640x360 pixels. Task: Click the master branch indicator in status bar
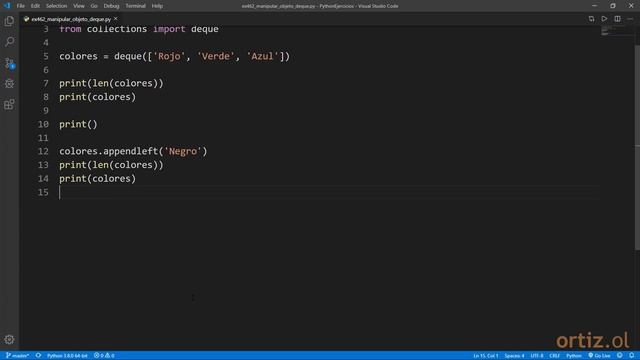17,356
